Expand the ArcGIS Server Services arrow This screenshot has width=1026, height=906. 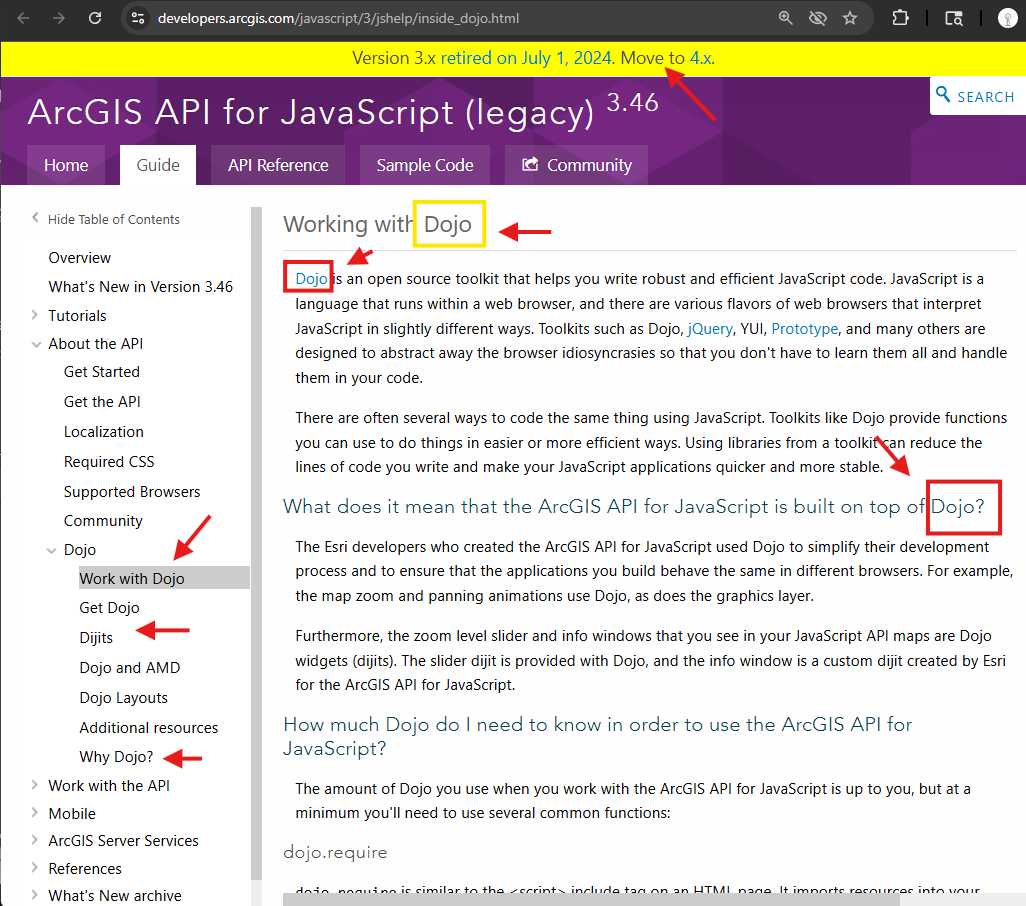click(35, 839)
